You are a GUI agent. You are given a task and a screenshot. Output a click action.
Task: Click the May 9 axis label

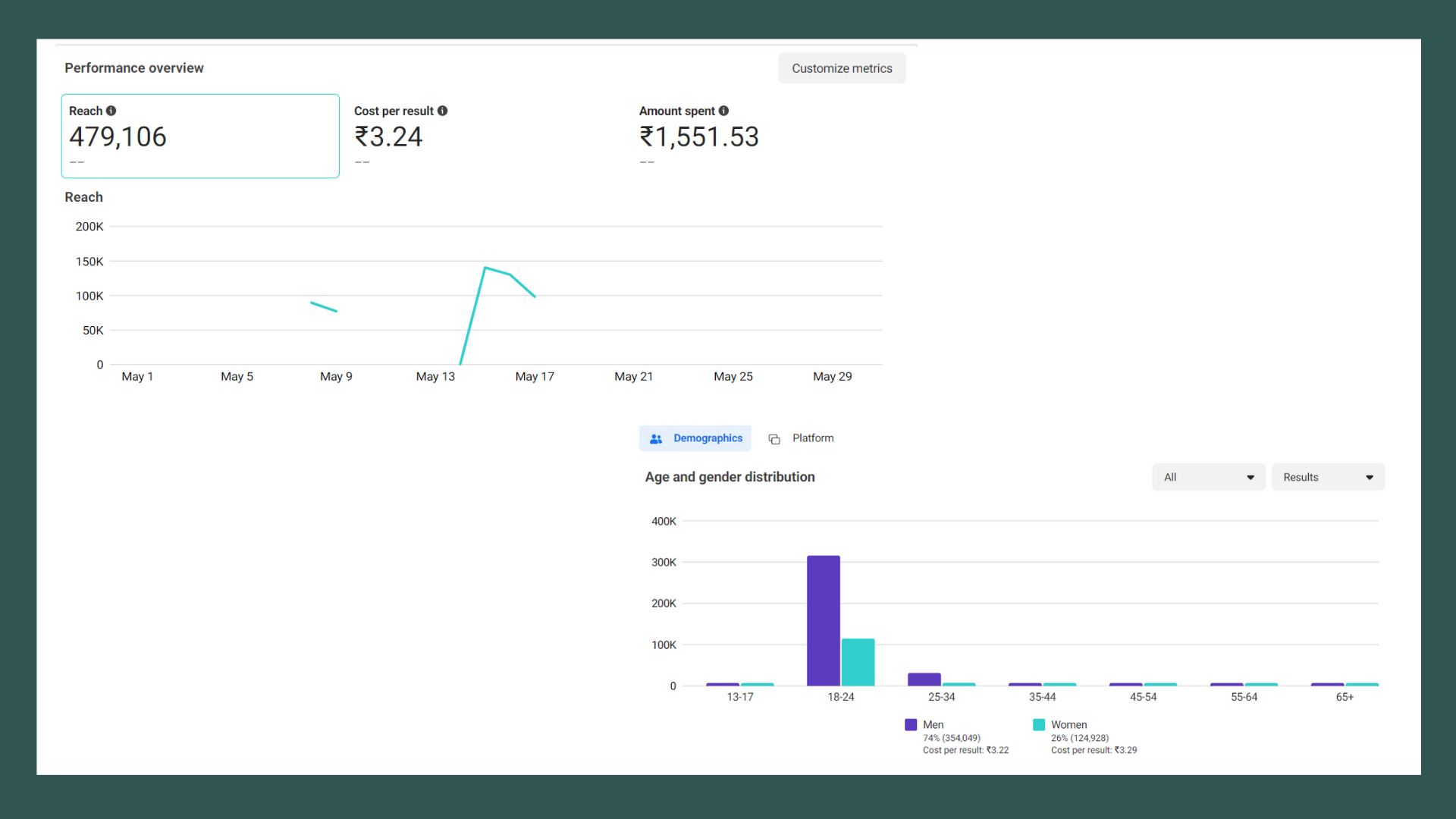[x=336, y=377]
